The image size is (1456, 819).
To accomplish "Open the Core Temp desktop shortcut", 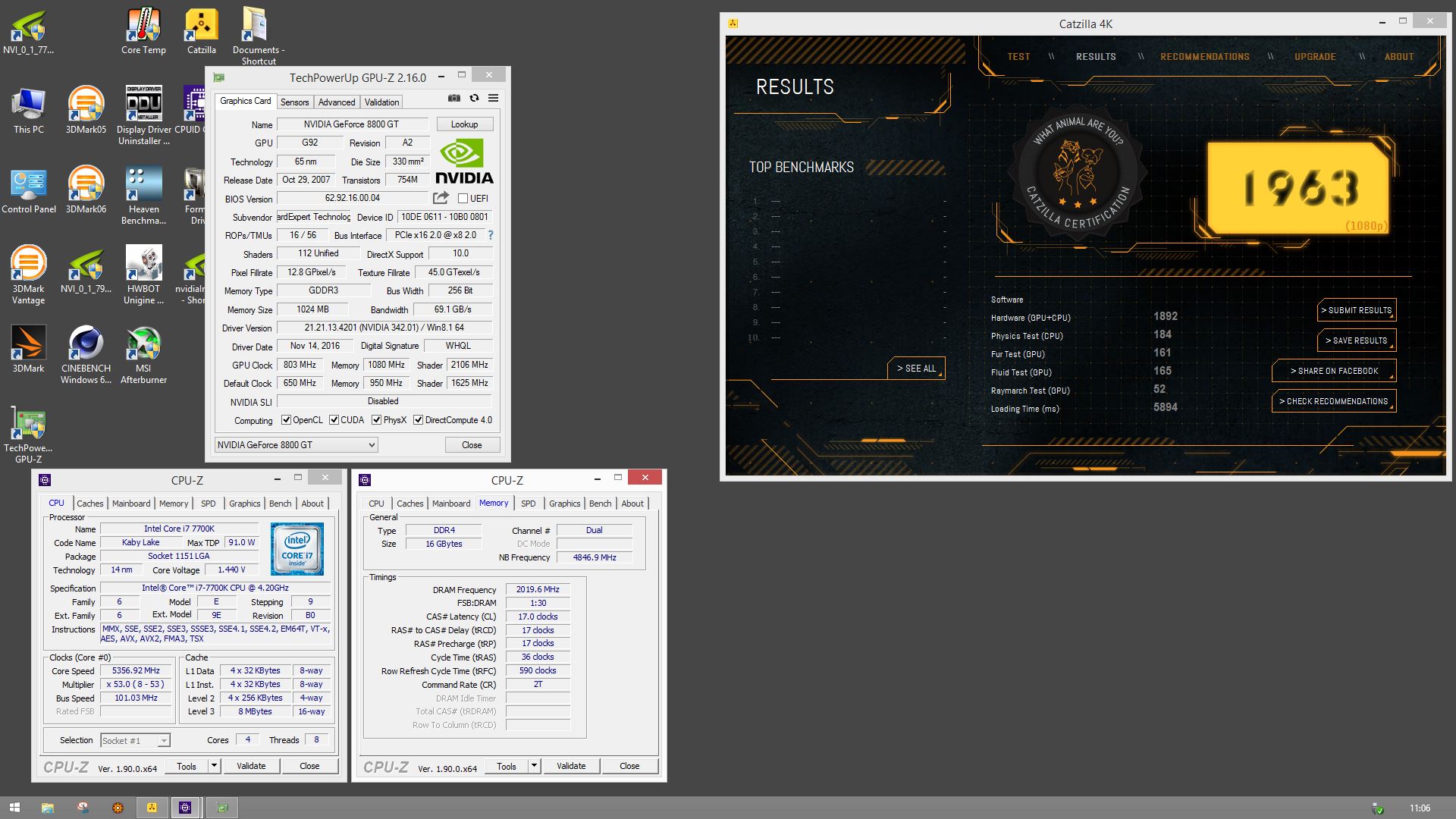I will coord(143,31).
